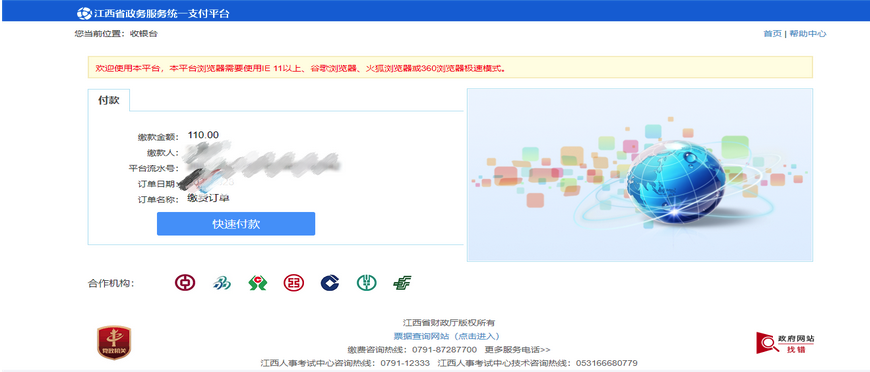The image size is (870, 372).
Task: Click 更多服务电话>> link
Action: point(518,350)
